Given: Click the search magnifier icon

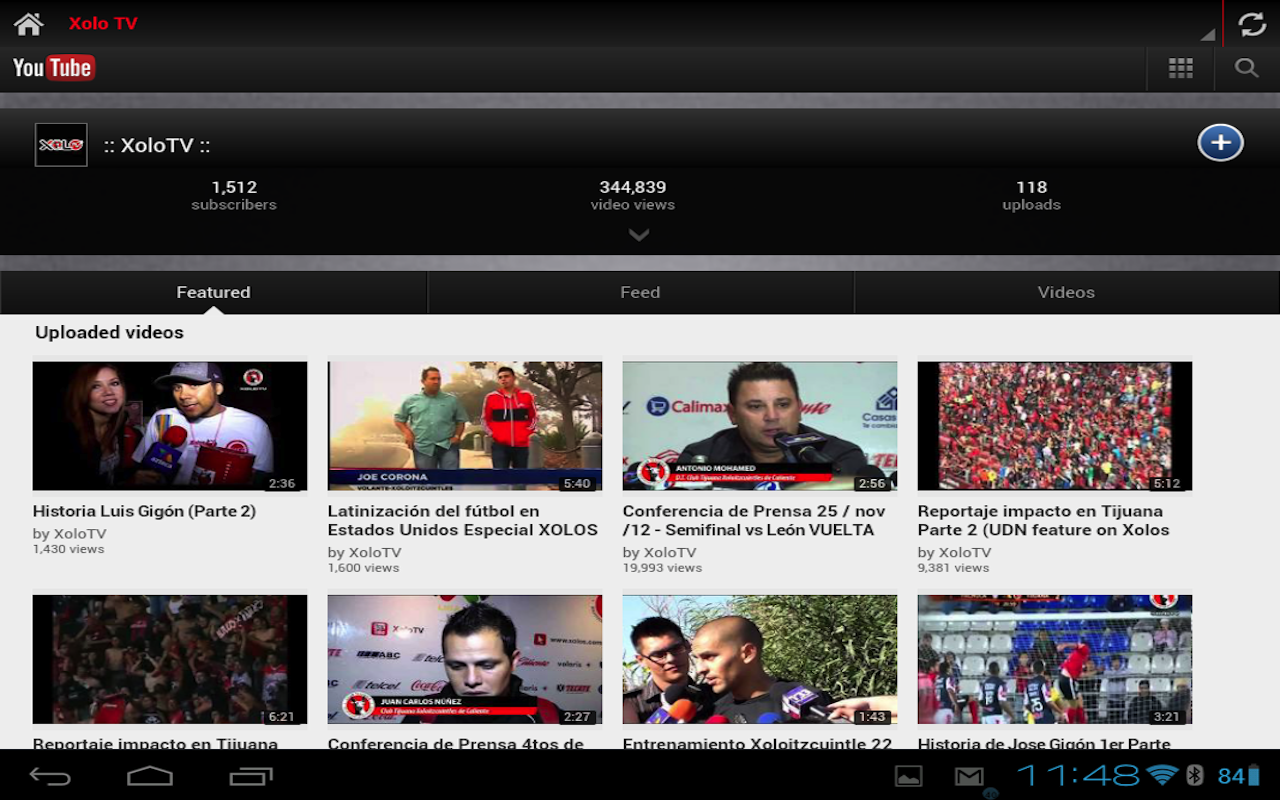Looking at the screenshot, I should [x=1246, y=68].
